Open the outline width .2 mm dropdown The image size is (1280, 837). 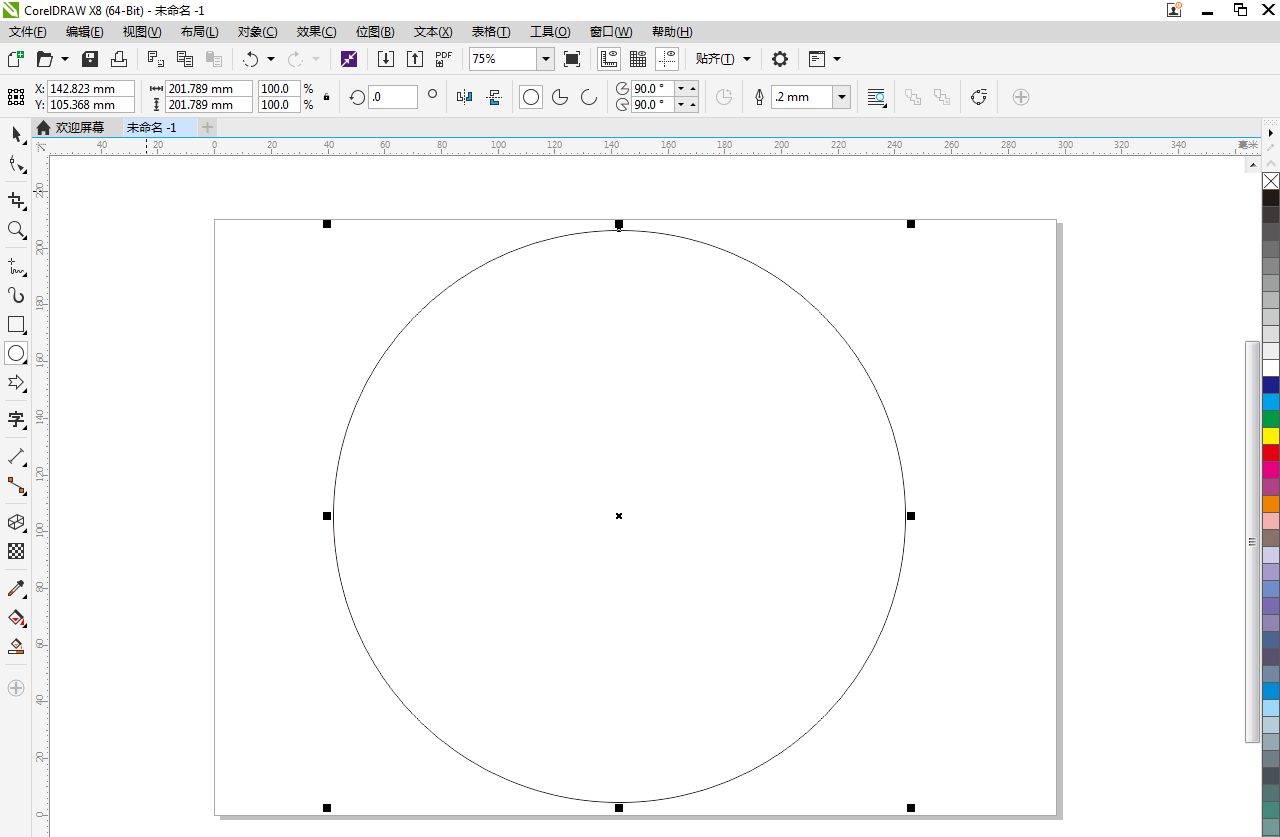coord(842,97)
